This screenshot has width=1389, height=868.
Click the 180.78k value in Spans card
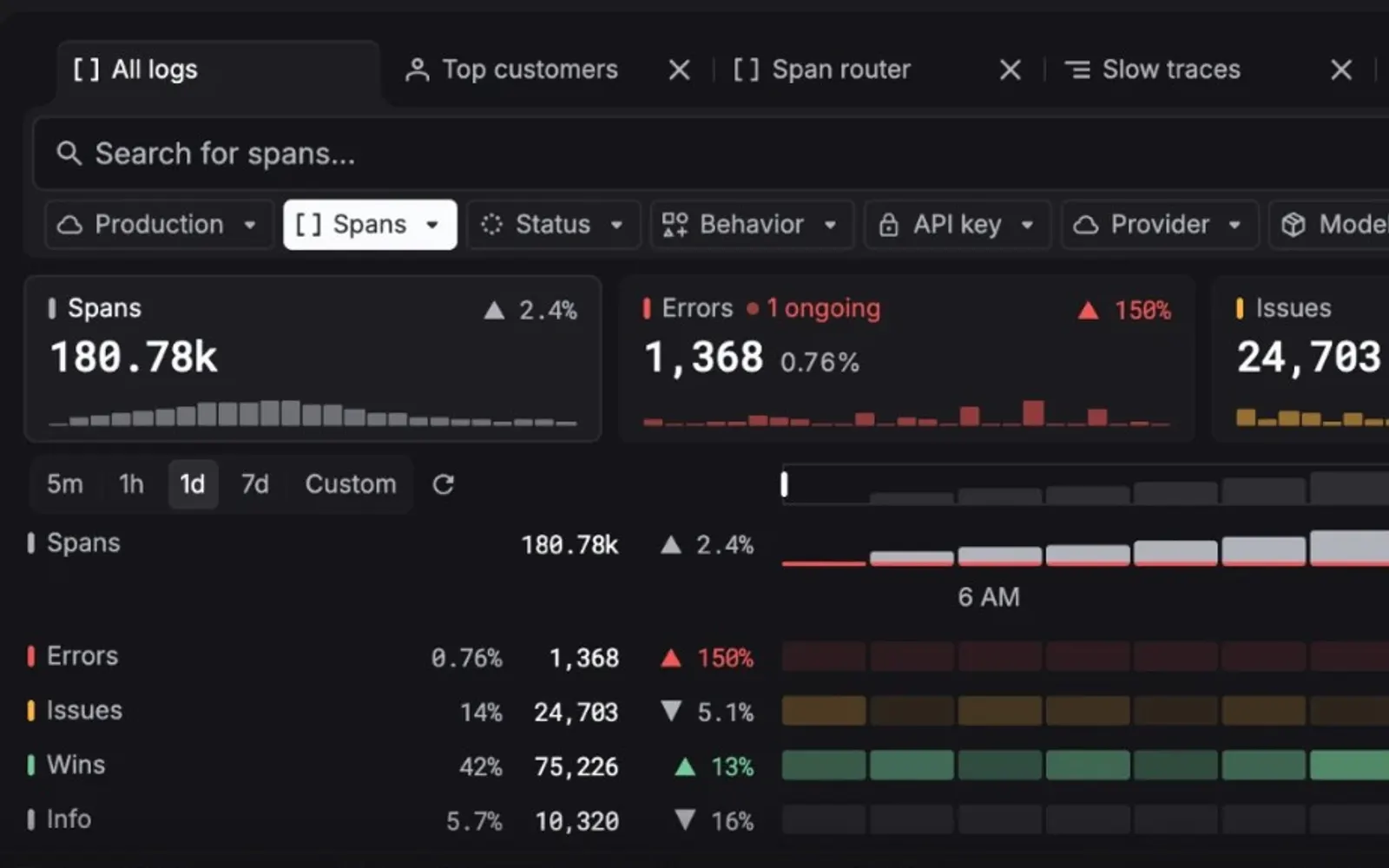135,358
